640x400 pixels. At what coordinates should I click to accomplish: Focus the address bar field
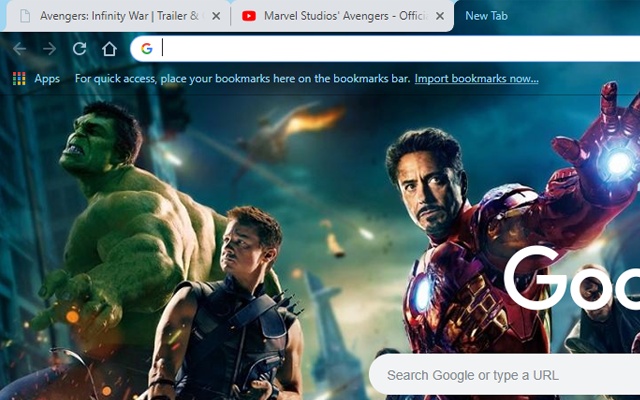(385, 49)
